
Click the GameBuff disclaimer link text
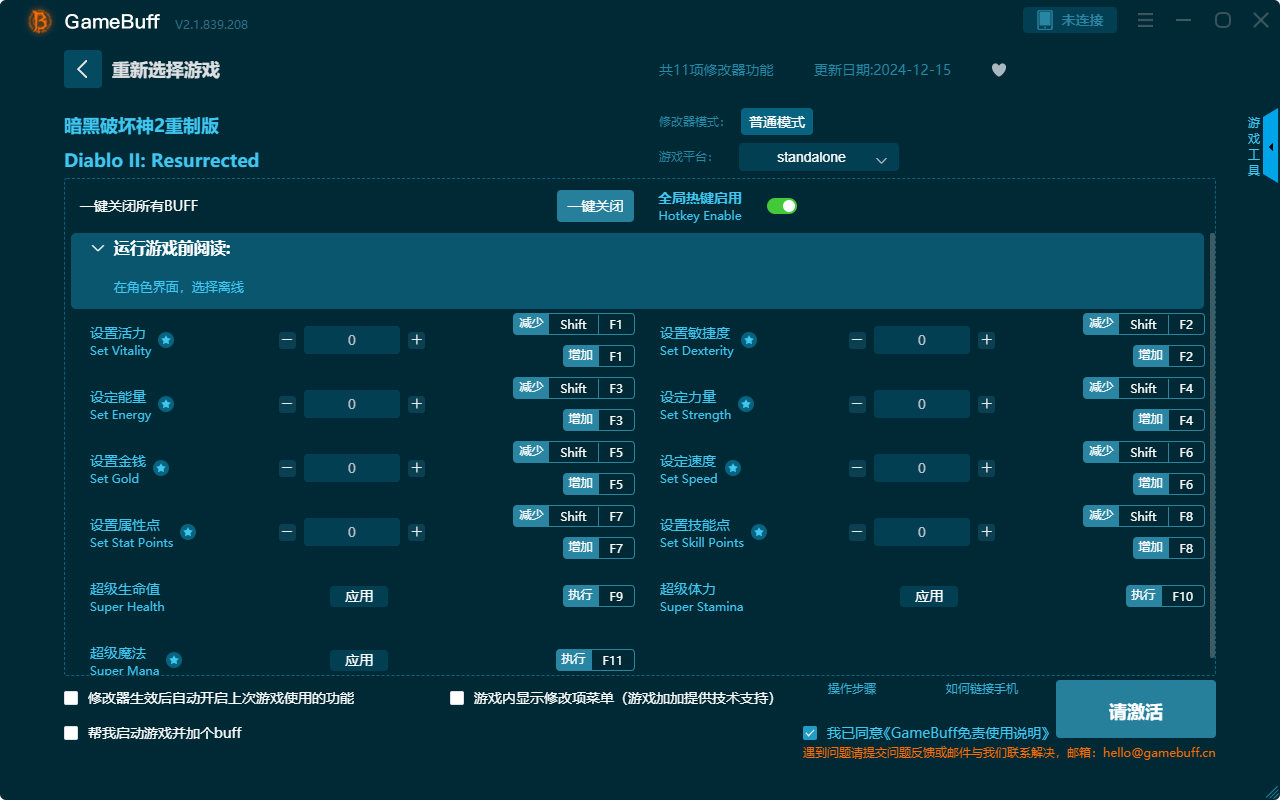click(940, 733)
